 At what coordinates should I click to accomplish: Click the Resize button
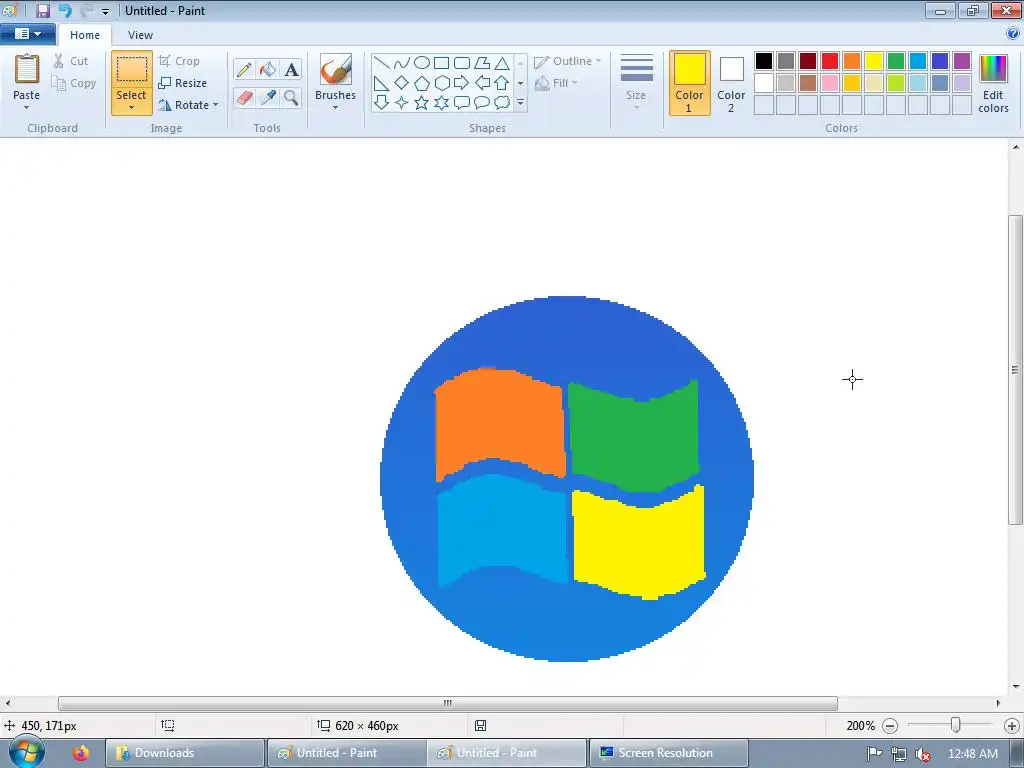click(183, 83)
